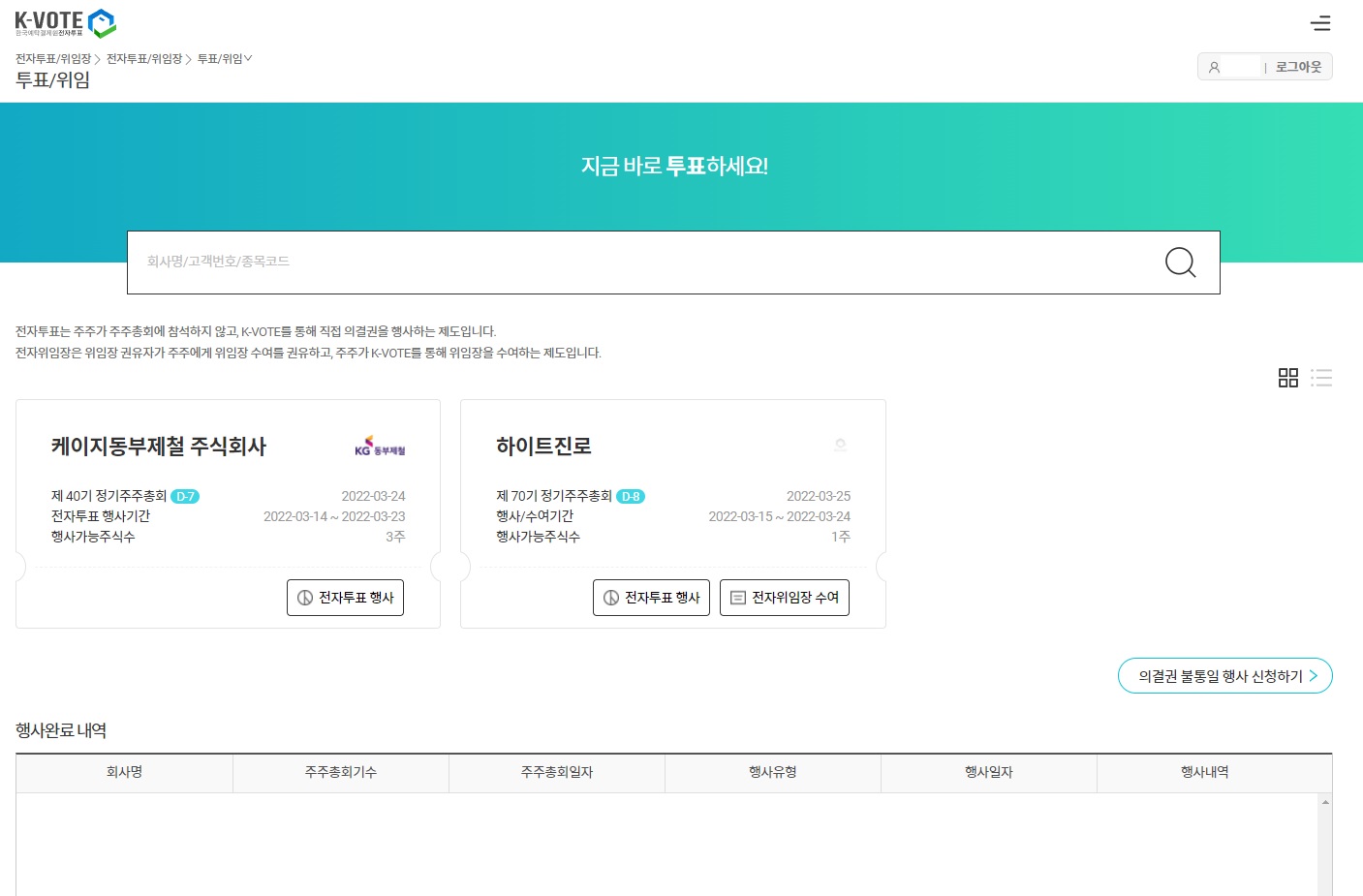Screen dimensions: 1363x896
Task: Click 로그아웃 to log out
Action: [x=1298, y=67]
